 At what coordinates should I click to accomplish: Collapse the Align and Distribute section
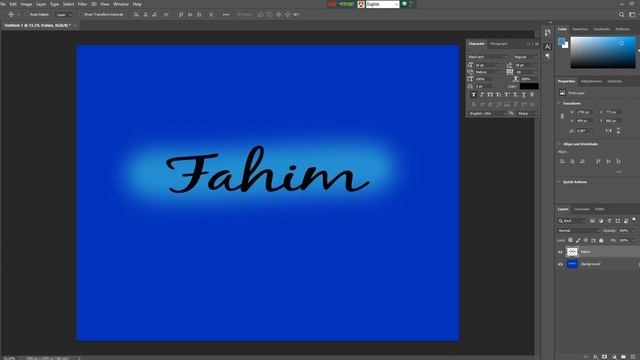coord(559,144)
